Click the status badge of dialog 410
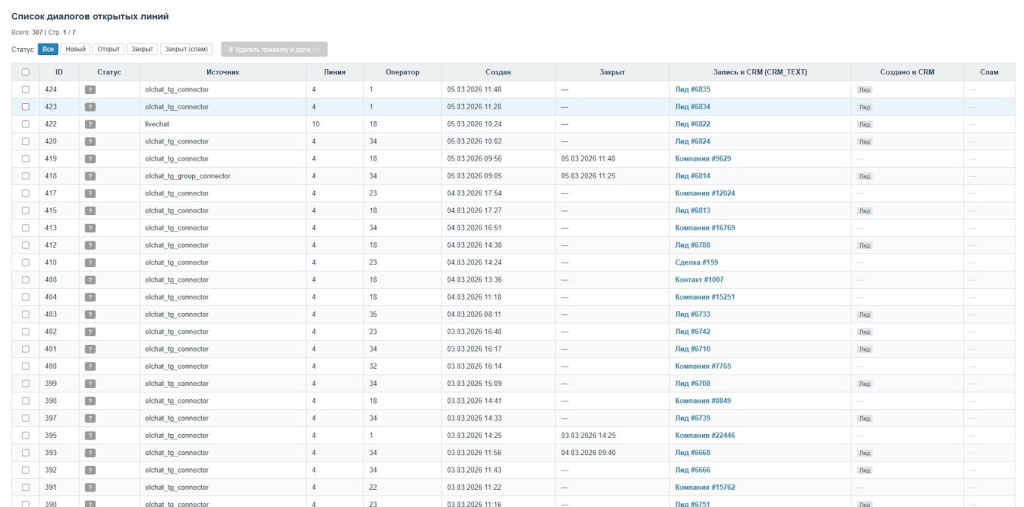The height and width of the screenshot is (507, 1024). click(x=90, y=262)
